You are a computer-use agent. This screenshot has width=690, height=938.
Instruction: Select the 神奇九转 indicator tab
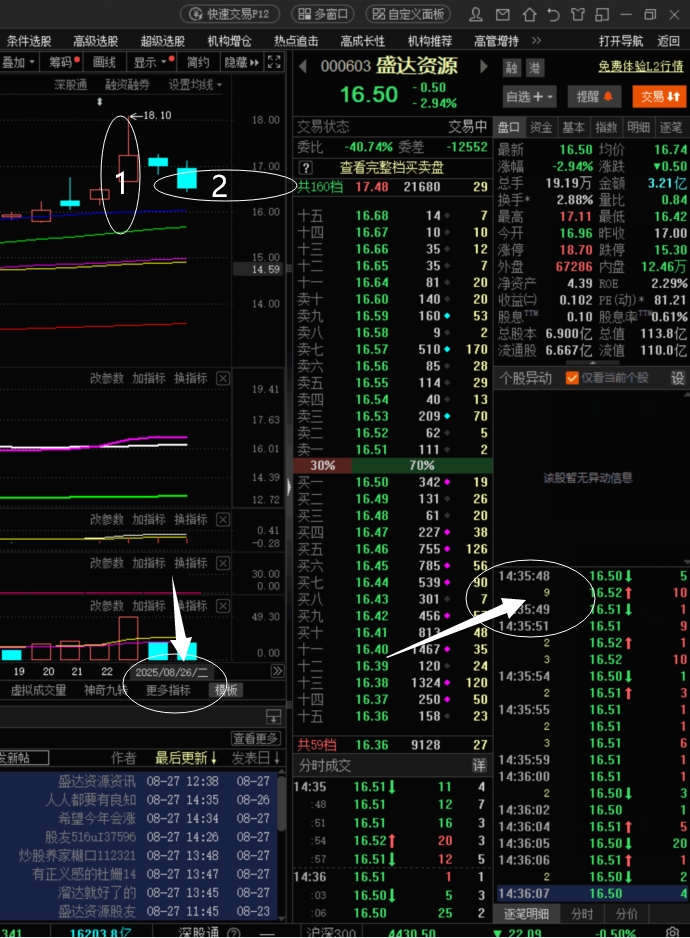click(x=106, y=690)
